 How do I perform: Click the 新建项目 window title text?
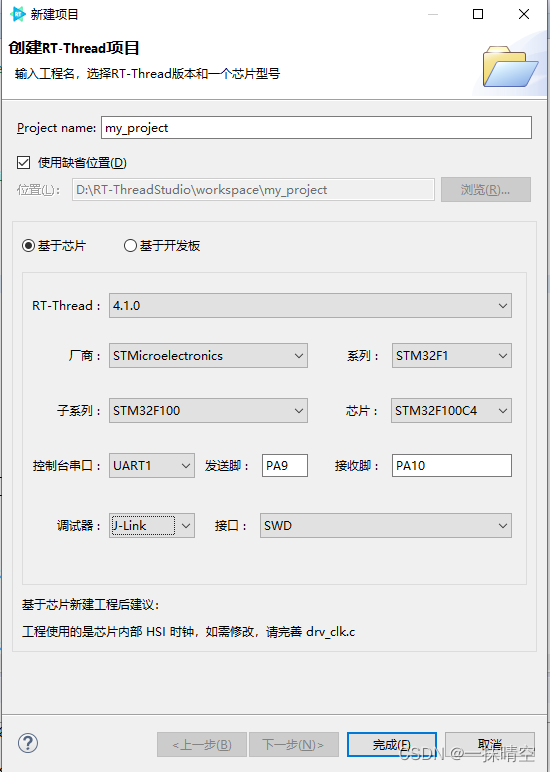55,14
